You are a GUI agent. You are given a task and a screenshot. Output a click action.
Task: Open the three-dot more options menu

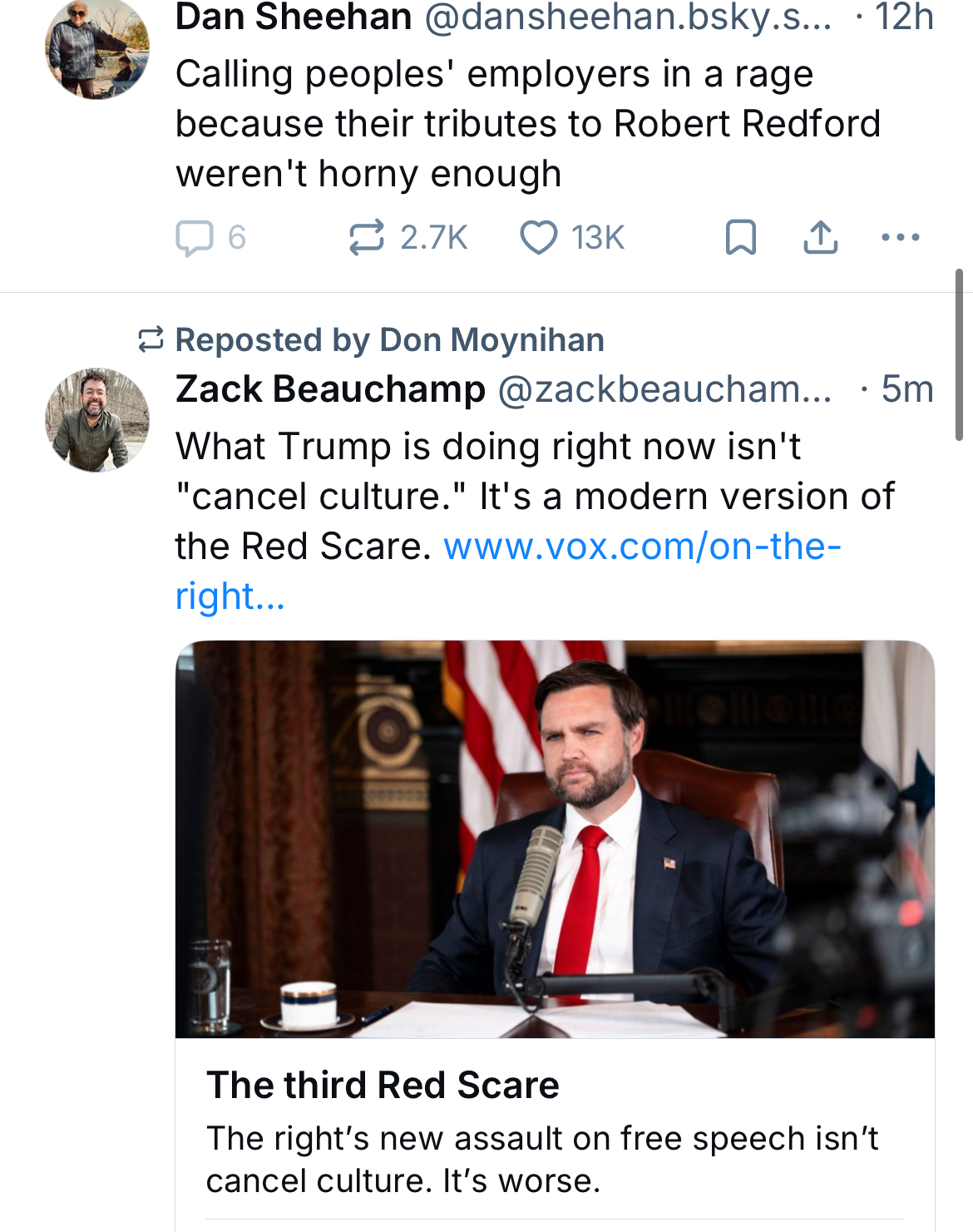click(900, 238)
